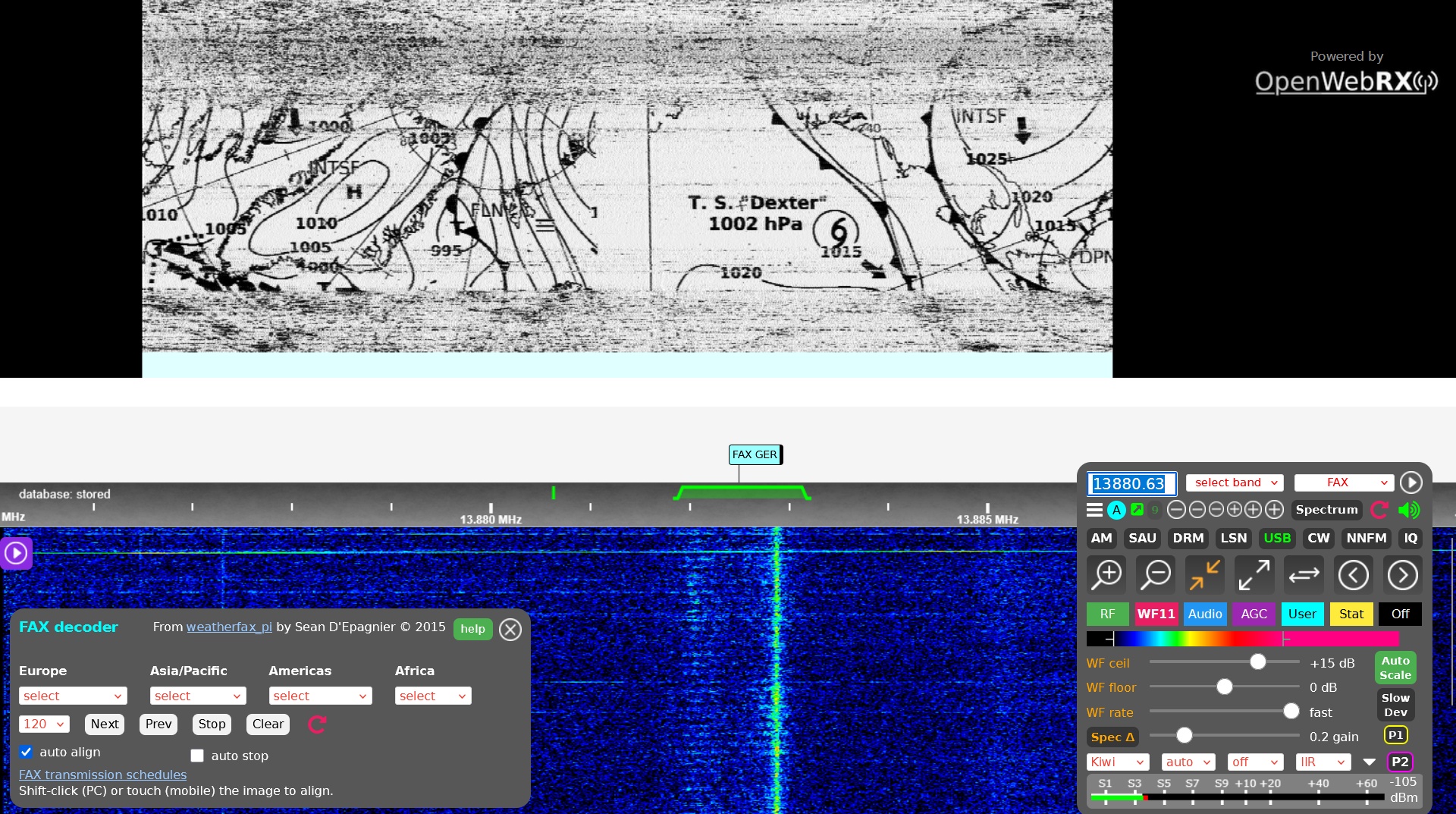Select the zoom in magnifier tool
Screen dimensions: 1456x814
[1107, 575]
